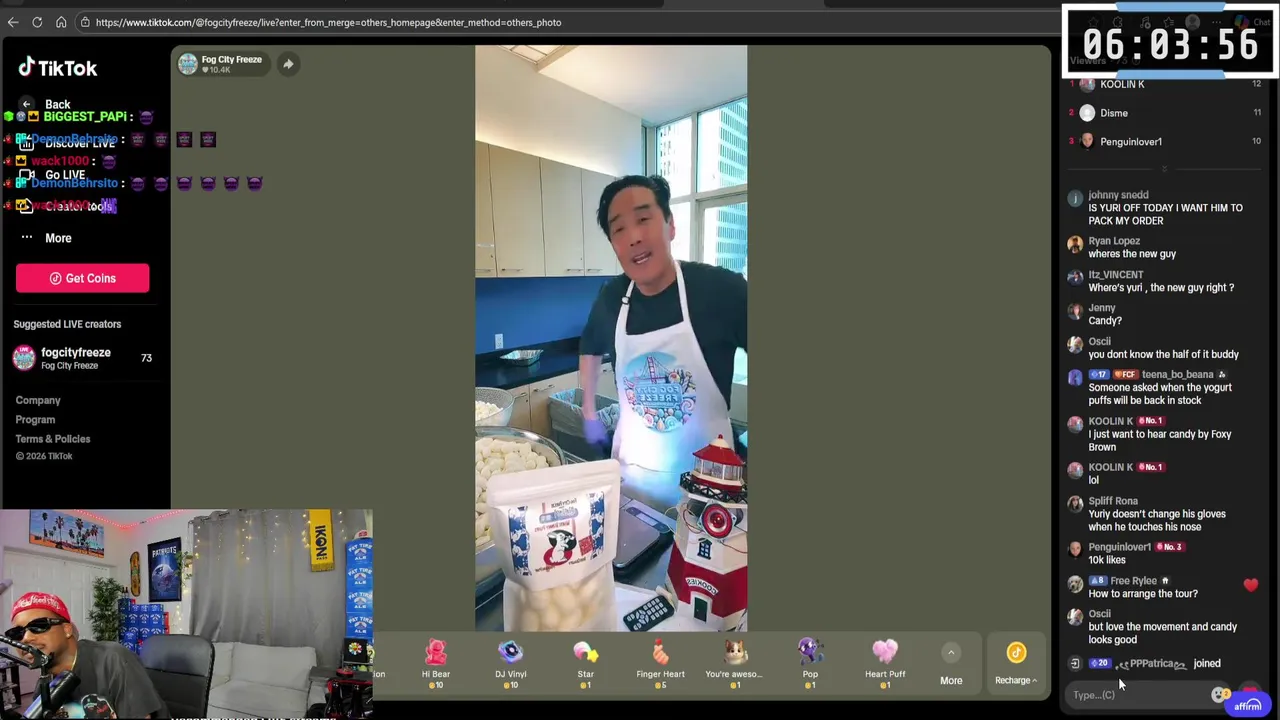Image resolution: width=1280 pixels, height=720 pixels.
Task: Open the Recharge coins menu
Action: (x=1016, y=664)
